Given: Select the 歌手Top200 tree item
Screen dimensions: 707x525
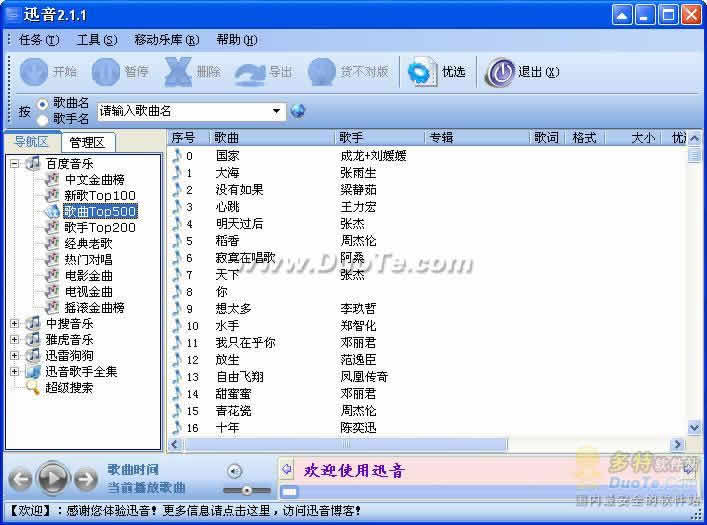Looking at the screenshot, I should (x=100, y=227).
